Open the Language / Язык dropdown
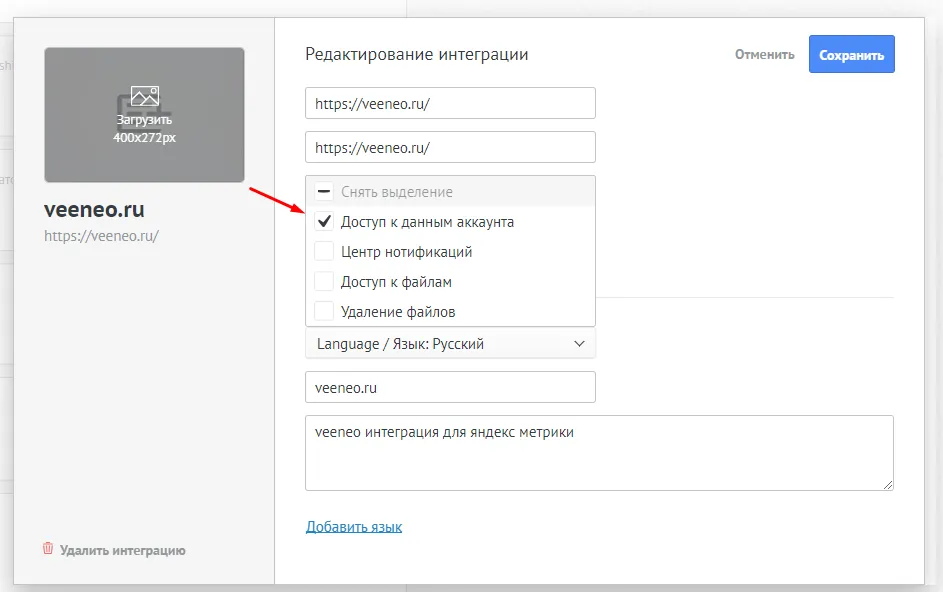 pos(450,344)
